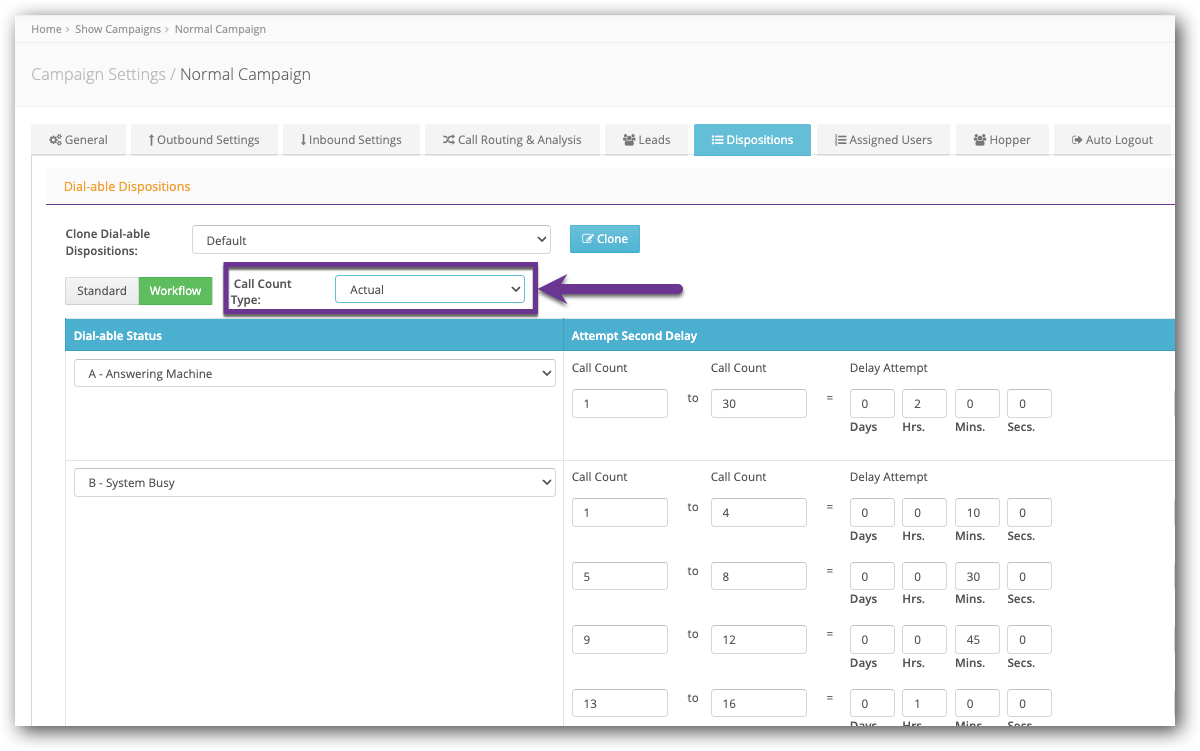Switch to Outbound Settings tab
Image resolution: width=1200 pixels, height=751 pixels.
pos(203,140)
